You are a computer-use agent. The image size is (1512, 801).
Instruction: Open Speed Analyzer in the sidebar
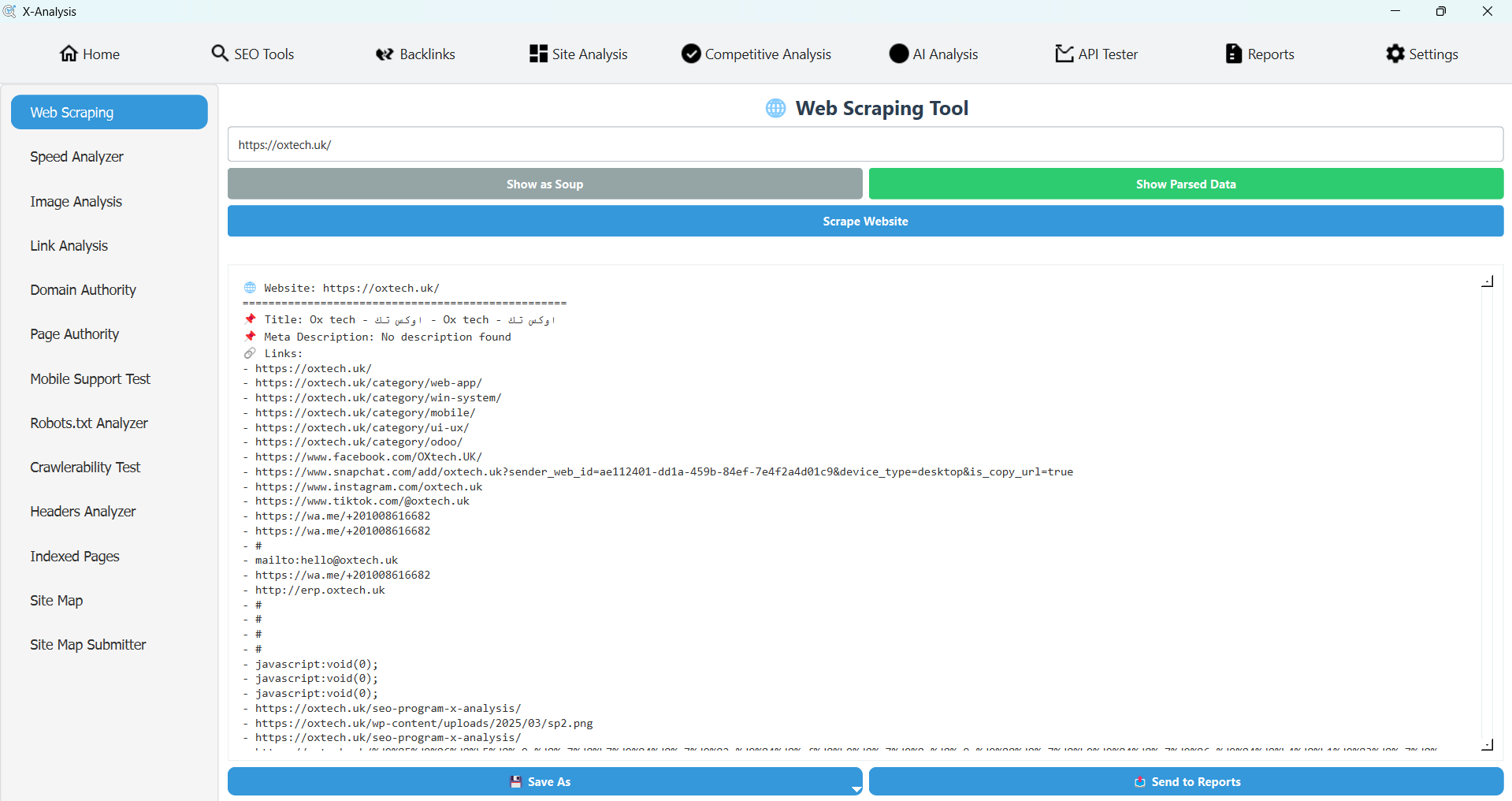[x=110, y=156]
